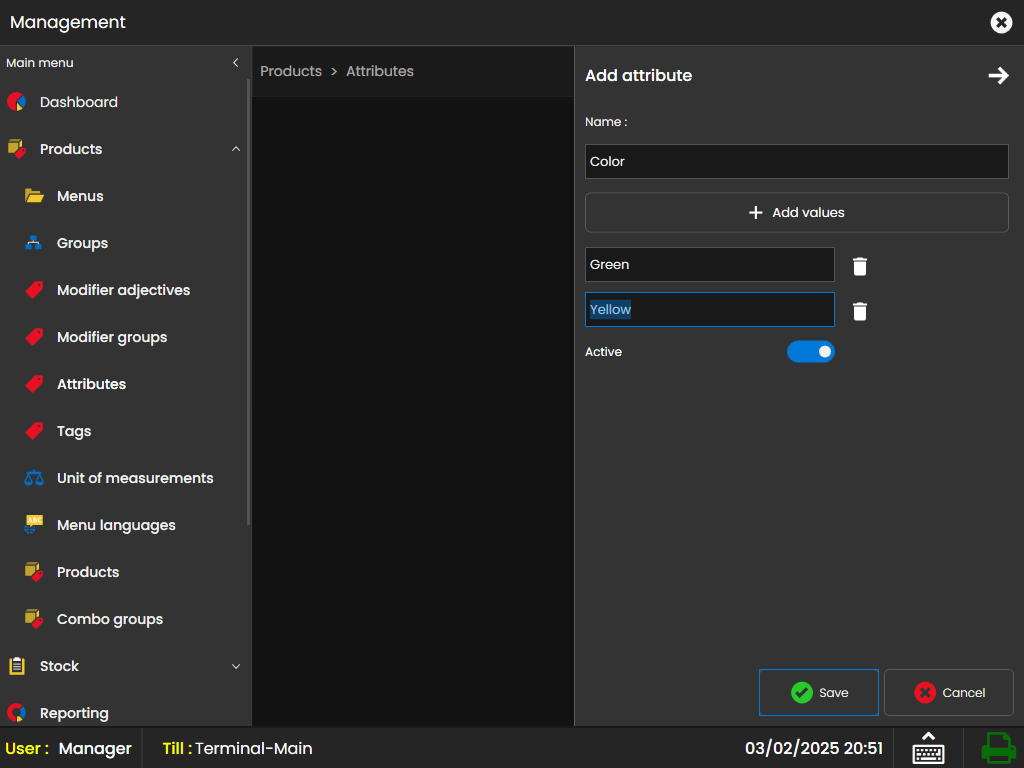Click the right arrow in Add attribute header

(x=998, y=76)
